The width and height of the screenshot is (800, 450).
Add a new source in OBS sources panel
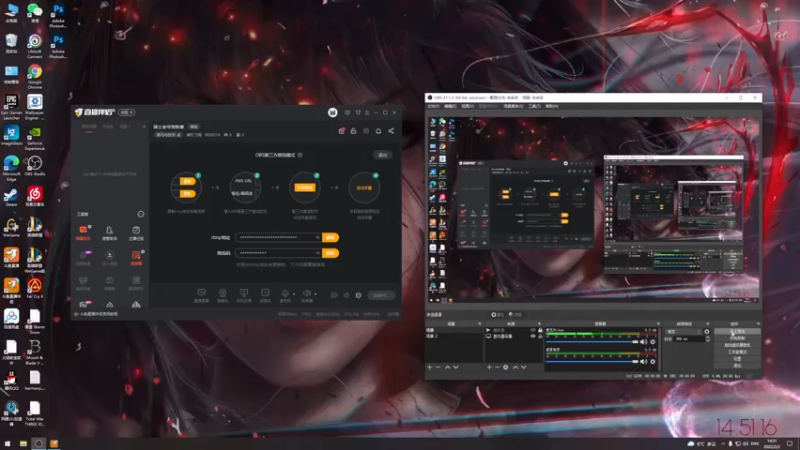(x=489, y=367)
